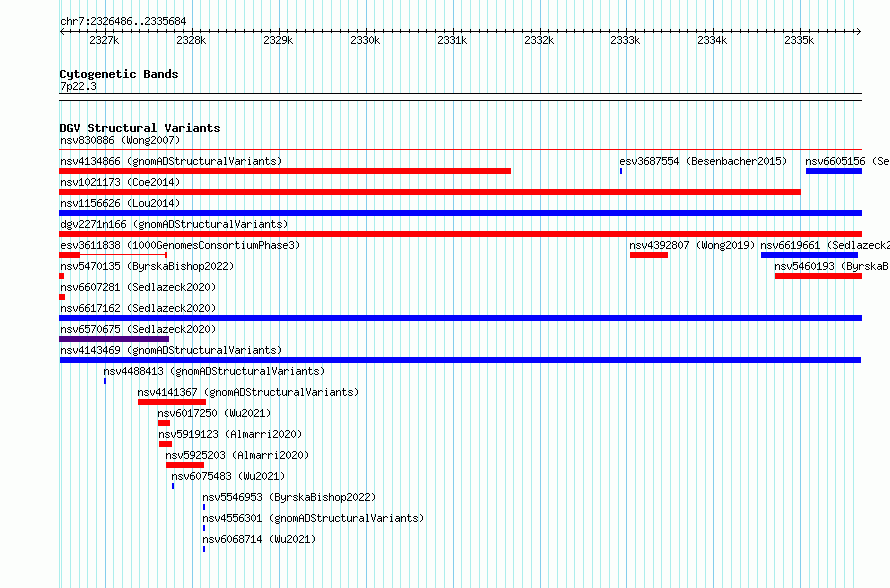Click the ruler's right end arrow

pos(859,31)
